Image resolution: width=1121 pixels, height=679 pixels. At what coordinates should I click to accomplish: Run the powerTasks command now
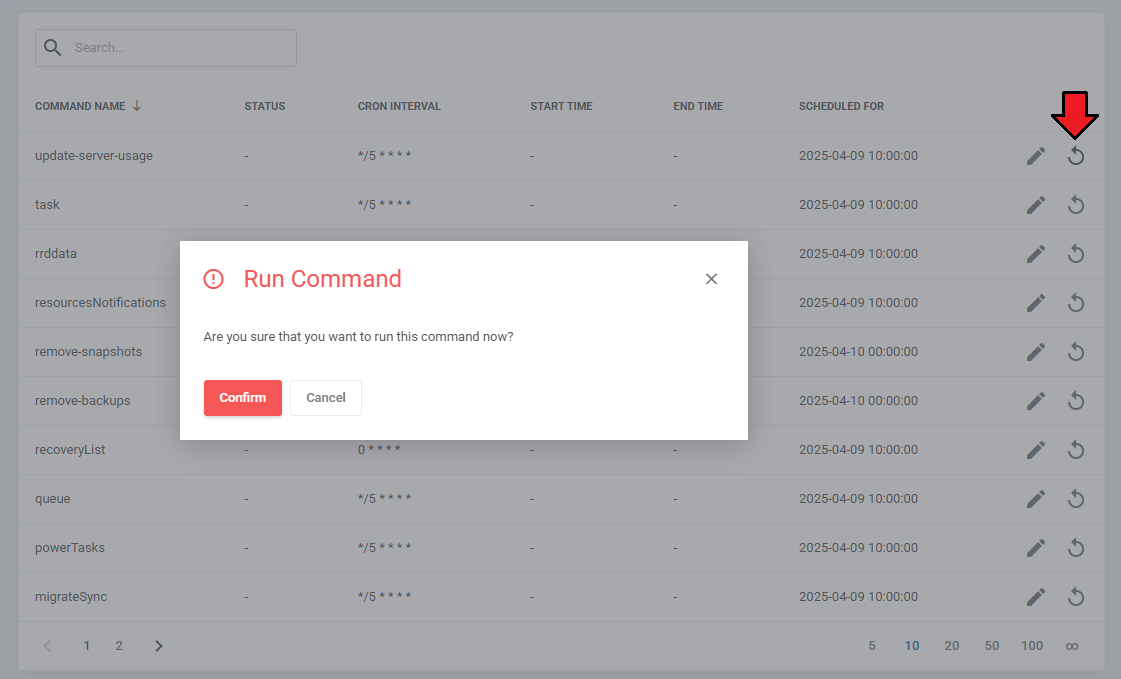(x=1076, y=548)
